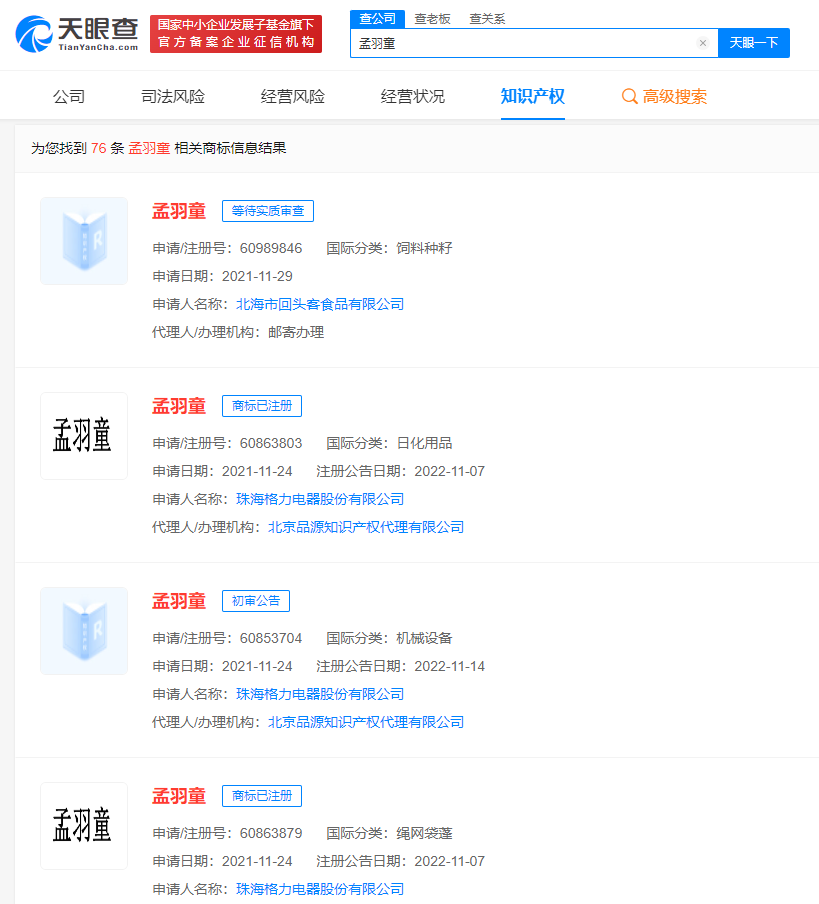Open the 孟羽童 title for registration 60863803
This screenshot has width=819, height=904.
click(179, 406)
